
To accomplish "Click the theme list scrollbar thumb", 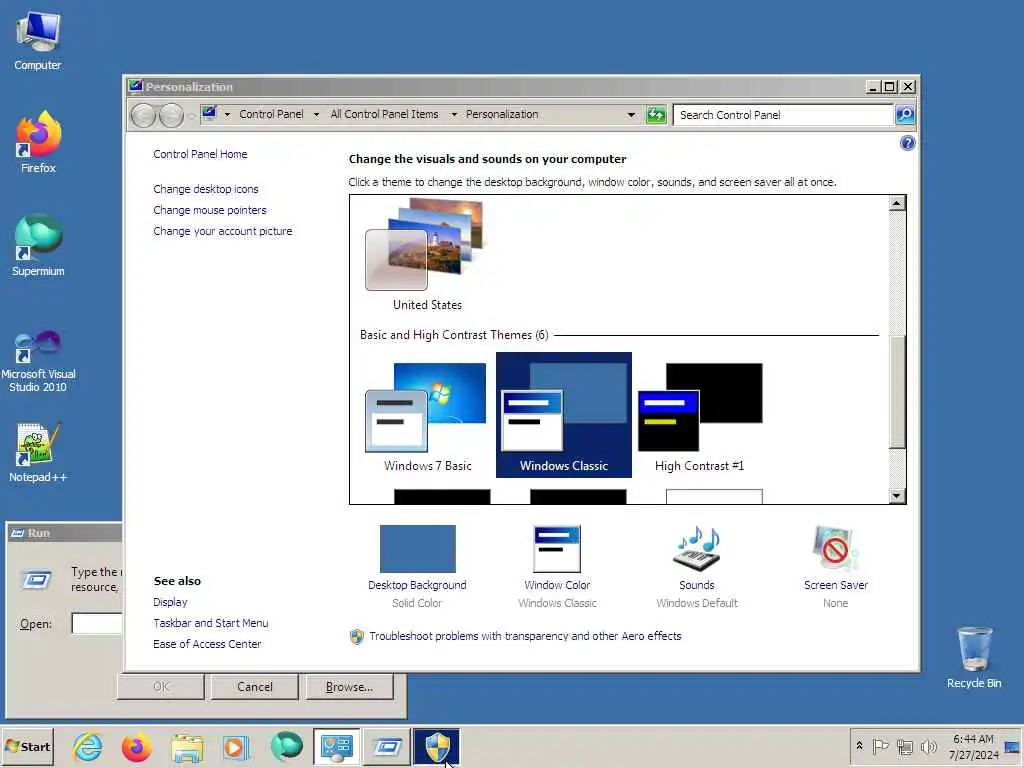I will [897, 392].
